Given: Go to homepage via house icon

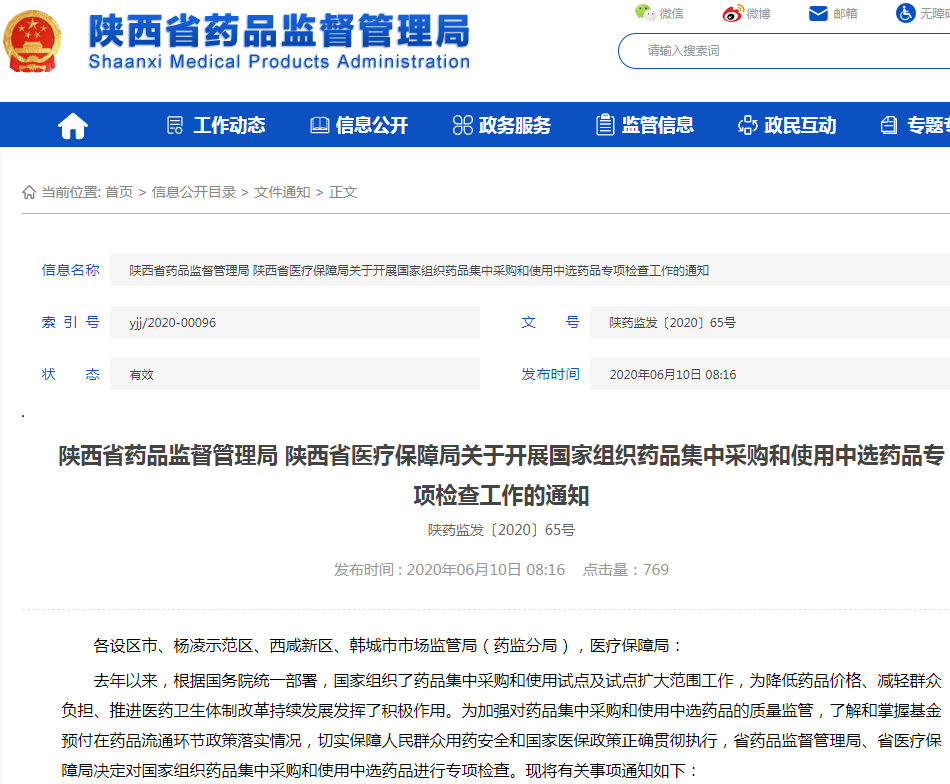Looking at the screenshot, I should pos(73,126).
